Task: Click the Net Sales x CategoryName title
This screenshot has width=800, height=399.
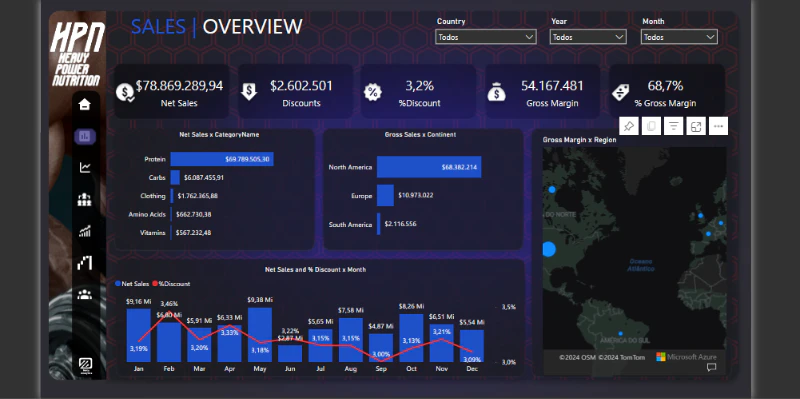Action: 219,135
